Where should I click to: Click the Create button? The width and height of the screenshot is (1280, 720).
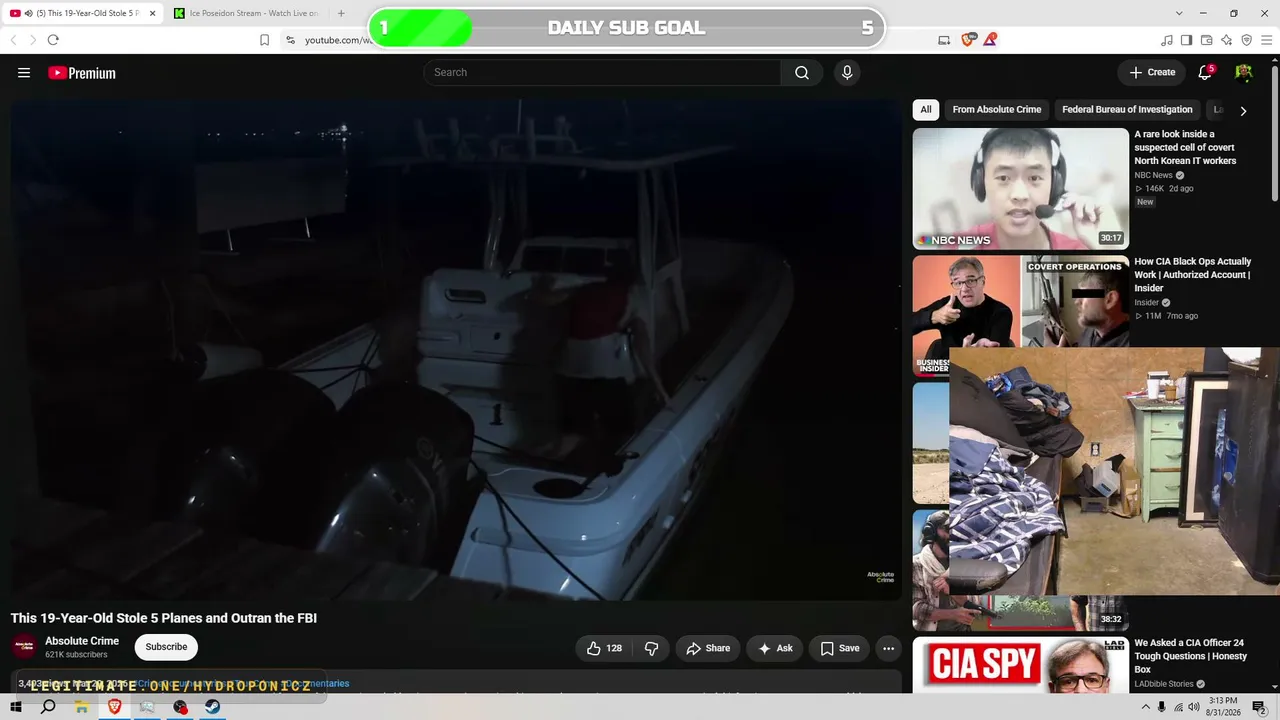(1152, 72)
